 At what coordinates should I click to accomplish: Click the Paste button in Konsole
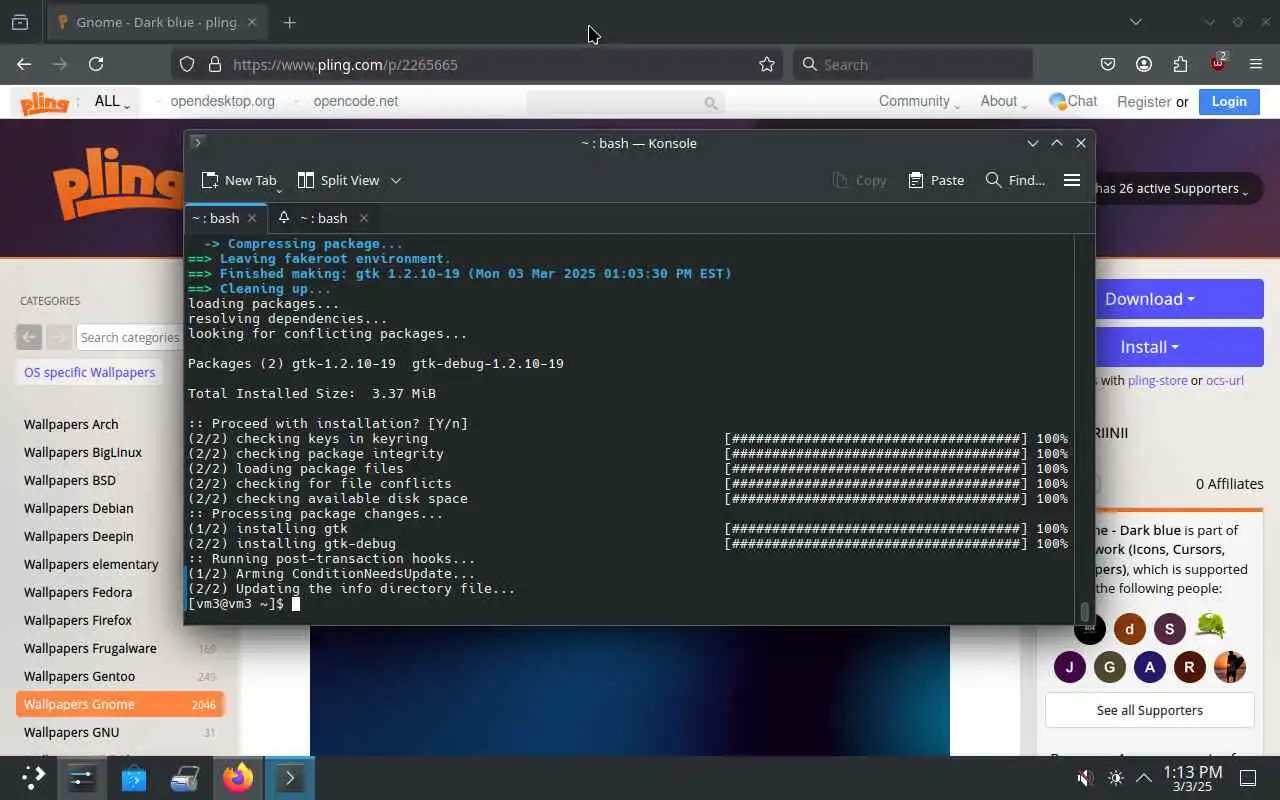coord(936,180)
